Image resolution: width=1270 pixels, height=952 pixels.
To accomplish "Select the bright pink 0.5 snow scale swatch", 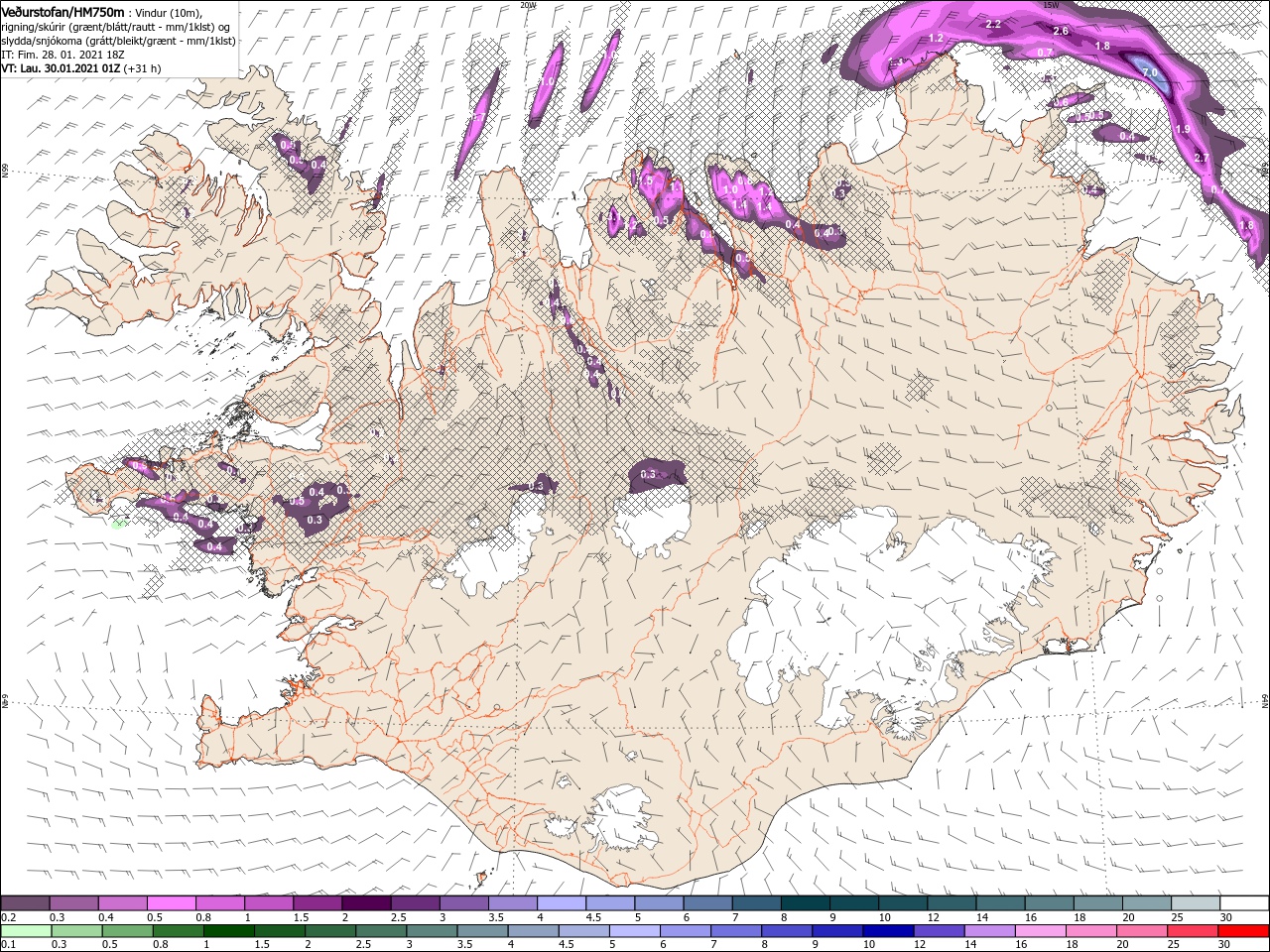I will [171, 903].
